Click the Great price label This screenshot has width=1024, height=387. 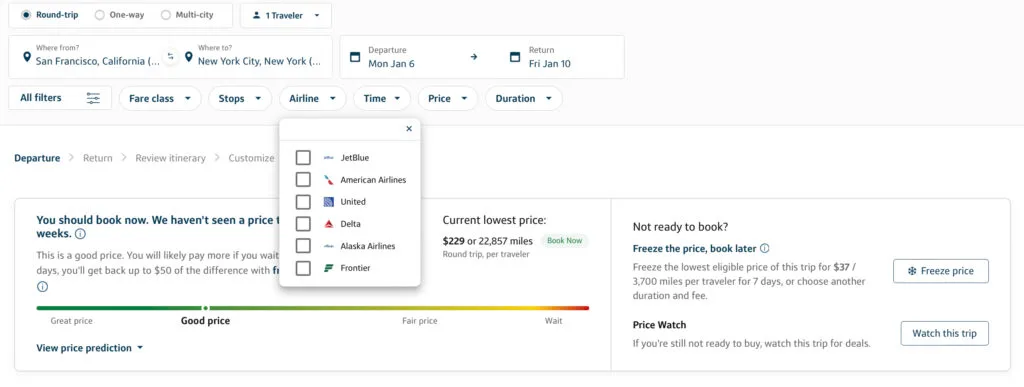[72, 321]
